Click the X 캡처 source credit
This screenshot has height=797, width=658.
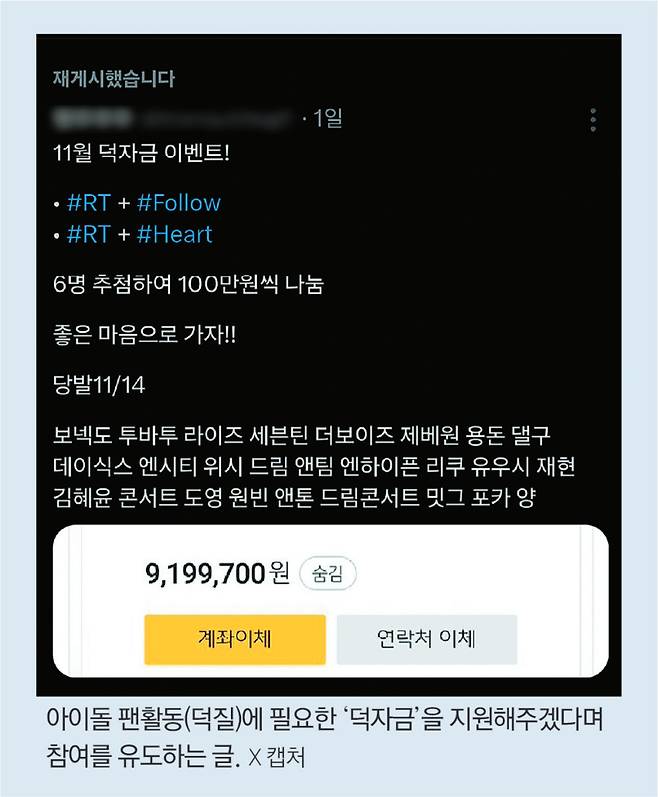(277, 757)
